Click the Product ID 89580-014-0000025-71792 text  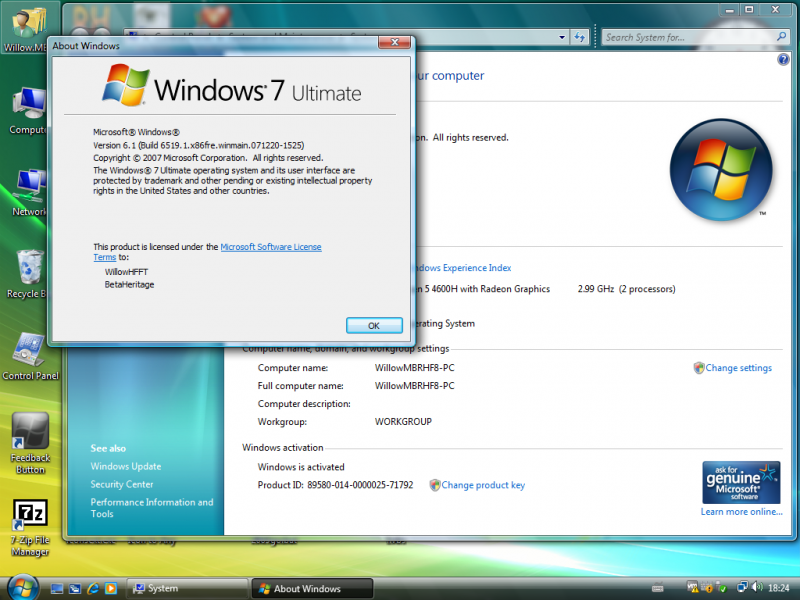pyautogui.click(x=335, y=485)
